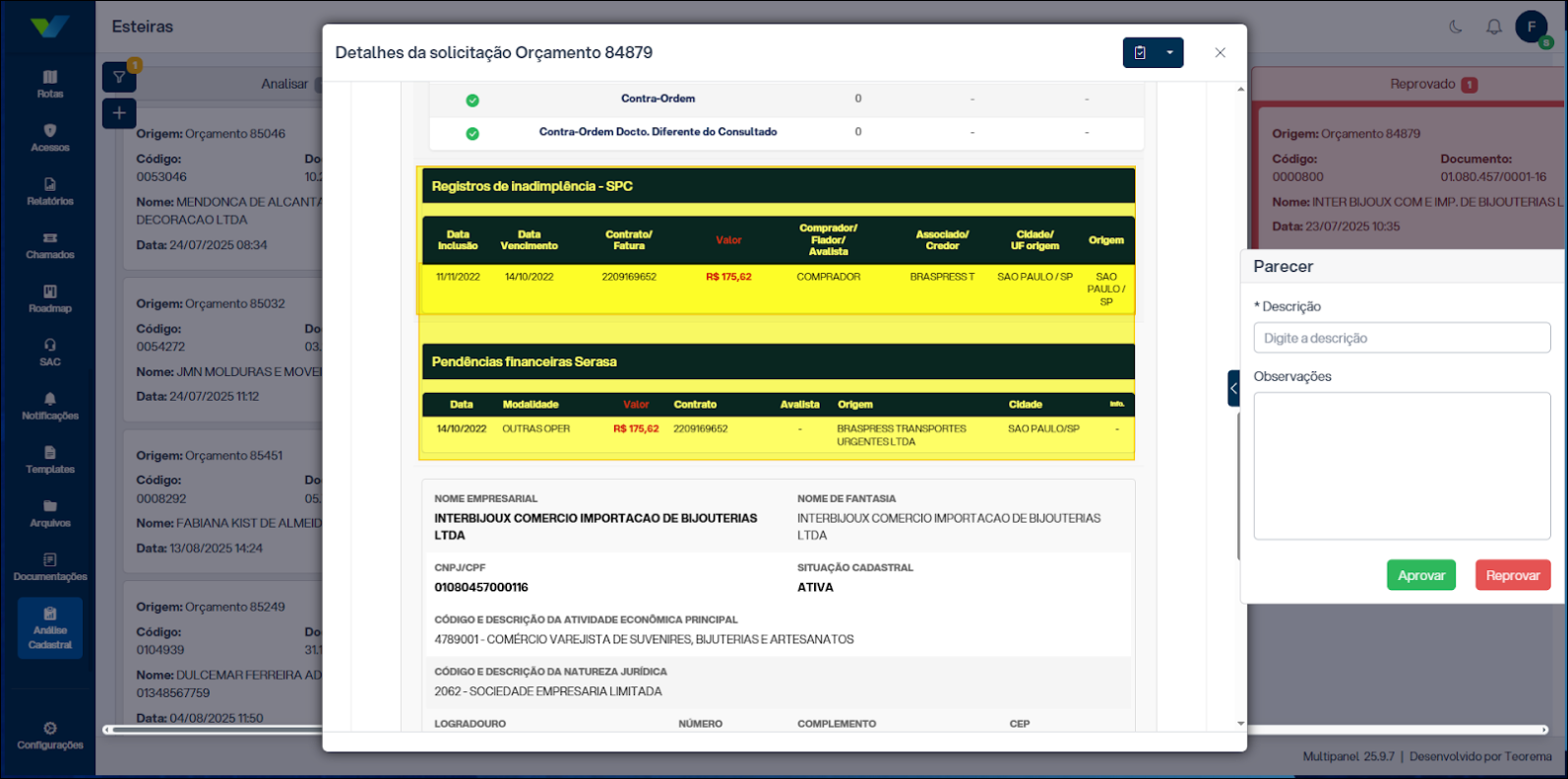Open user avatar menu

[1532, 27]
